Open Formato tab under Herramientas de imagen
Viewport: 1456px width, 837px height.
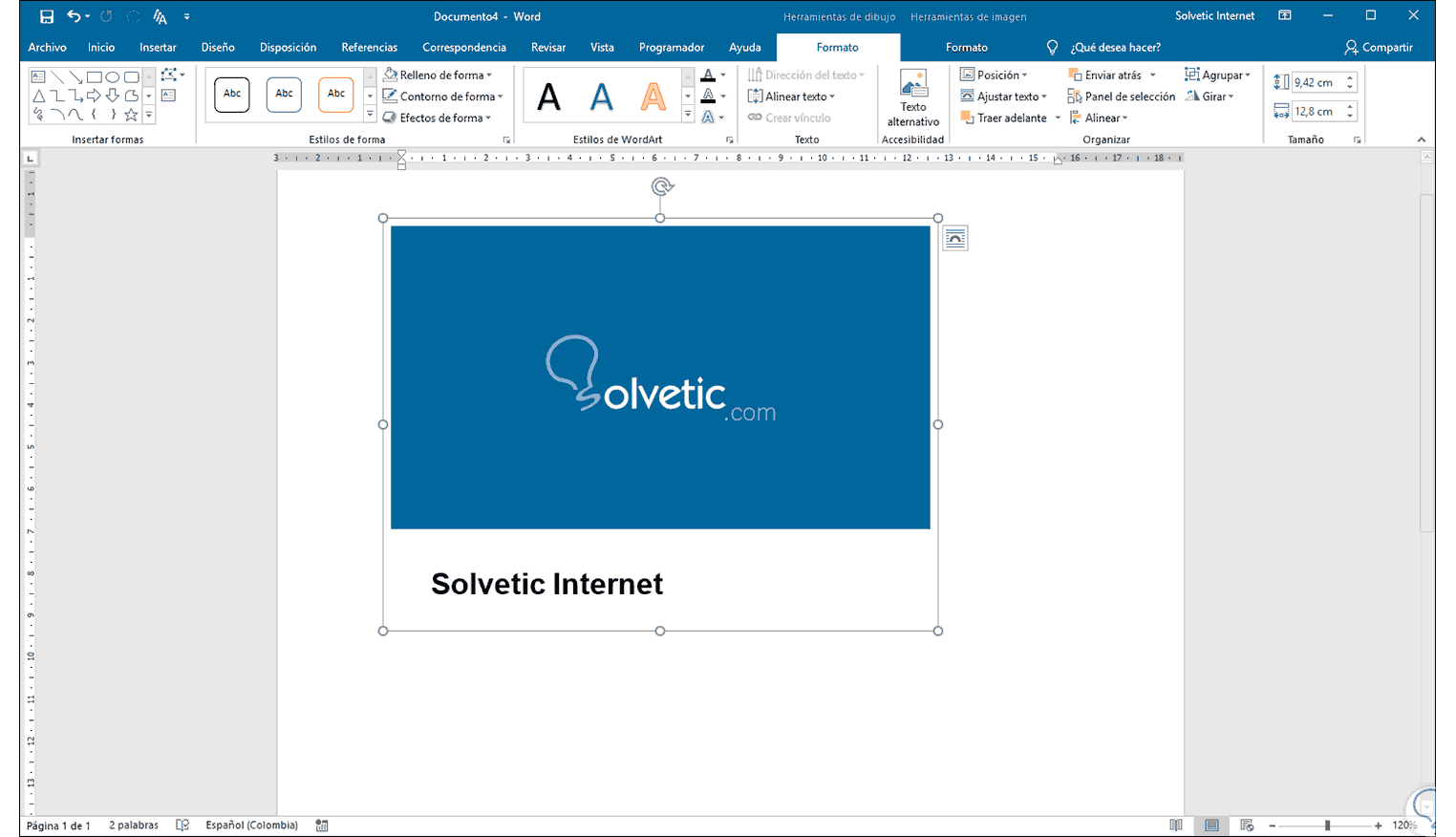pos(967,47)
